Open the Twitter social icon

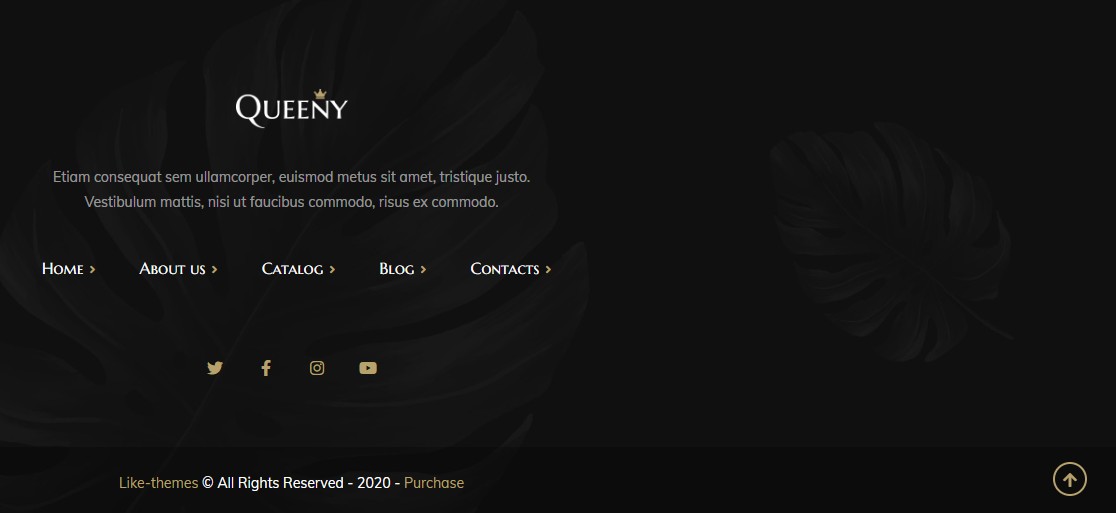(215, 368)
